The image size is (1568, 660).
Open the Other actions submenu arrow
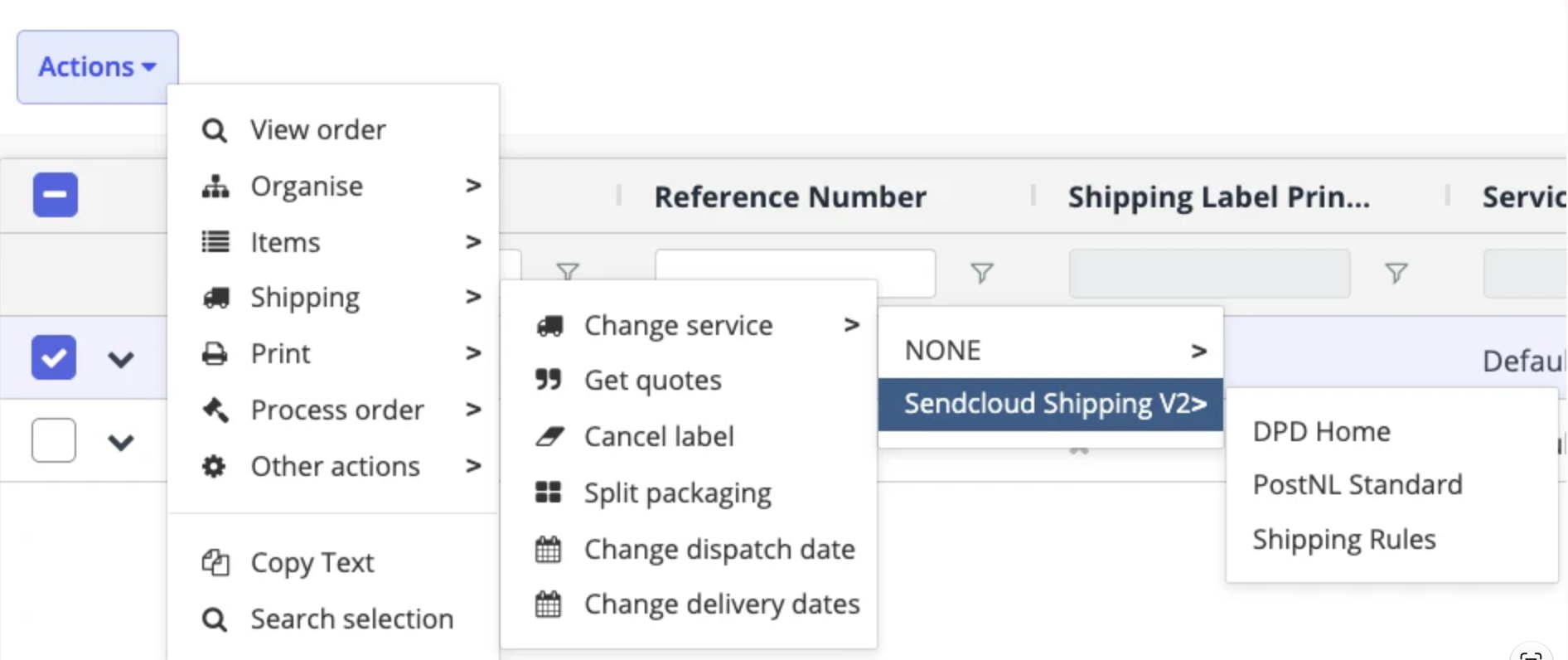473,466
